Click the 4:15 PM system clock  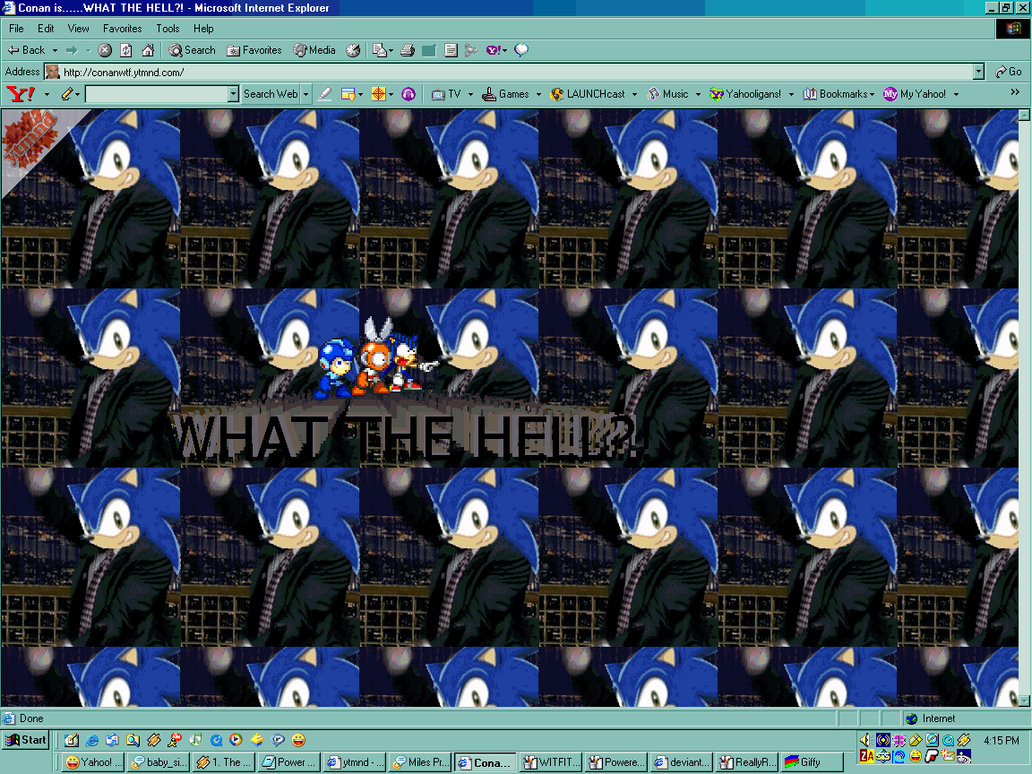1002,740
